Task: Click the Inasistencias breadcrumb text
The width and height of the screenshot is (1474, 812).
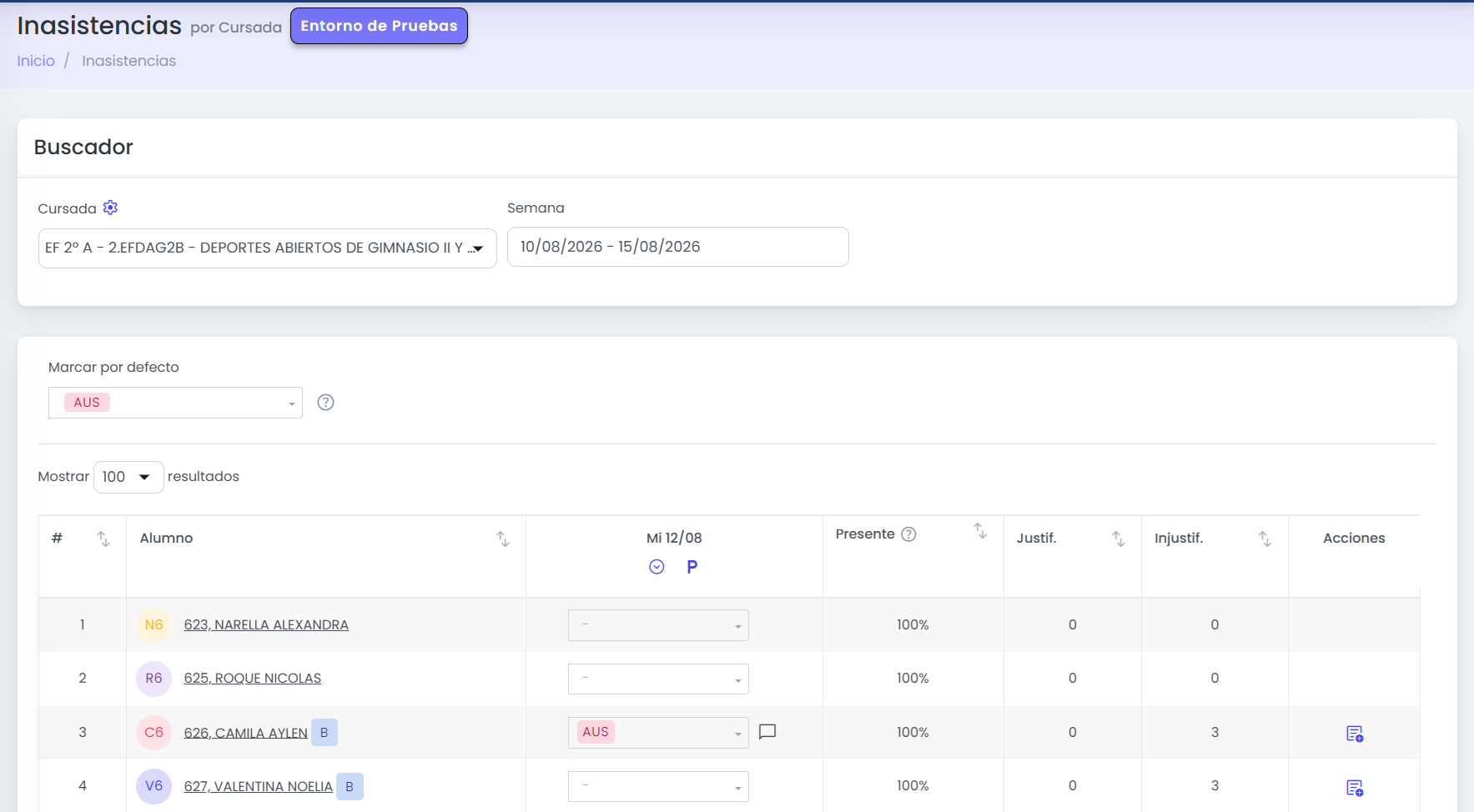Action: 128,61
